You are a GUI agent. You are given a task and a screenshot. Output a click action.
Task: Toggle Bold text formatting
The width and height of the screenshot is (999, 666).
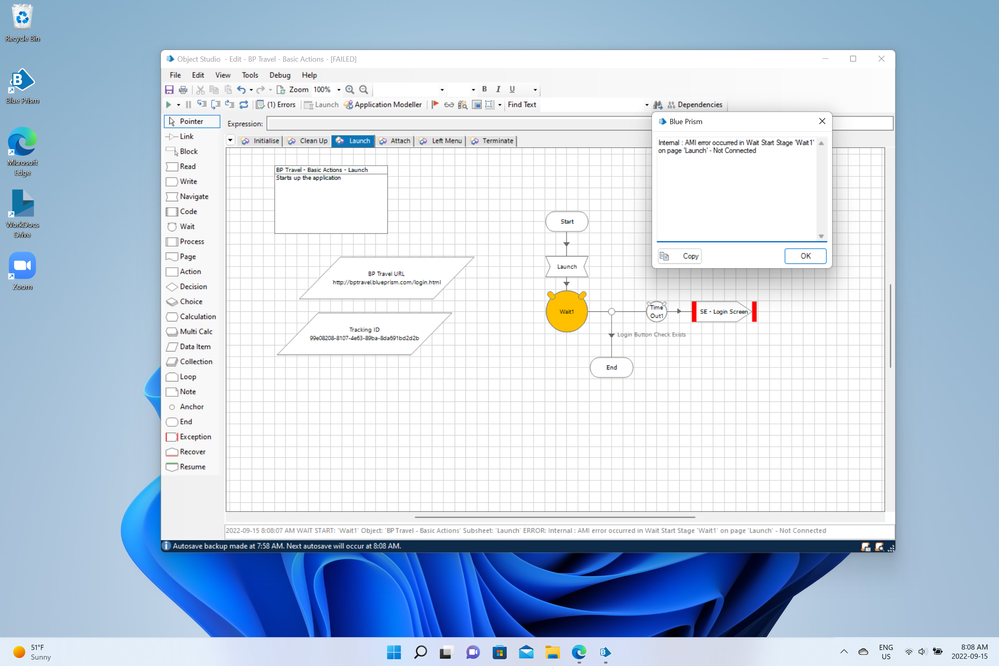pos(484,90)
